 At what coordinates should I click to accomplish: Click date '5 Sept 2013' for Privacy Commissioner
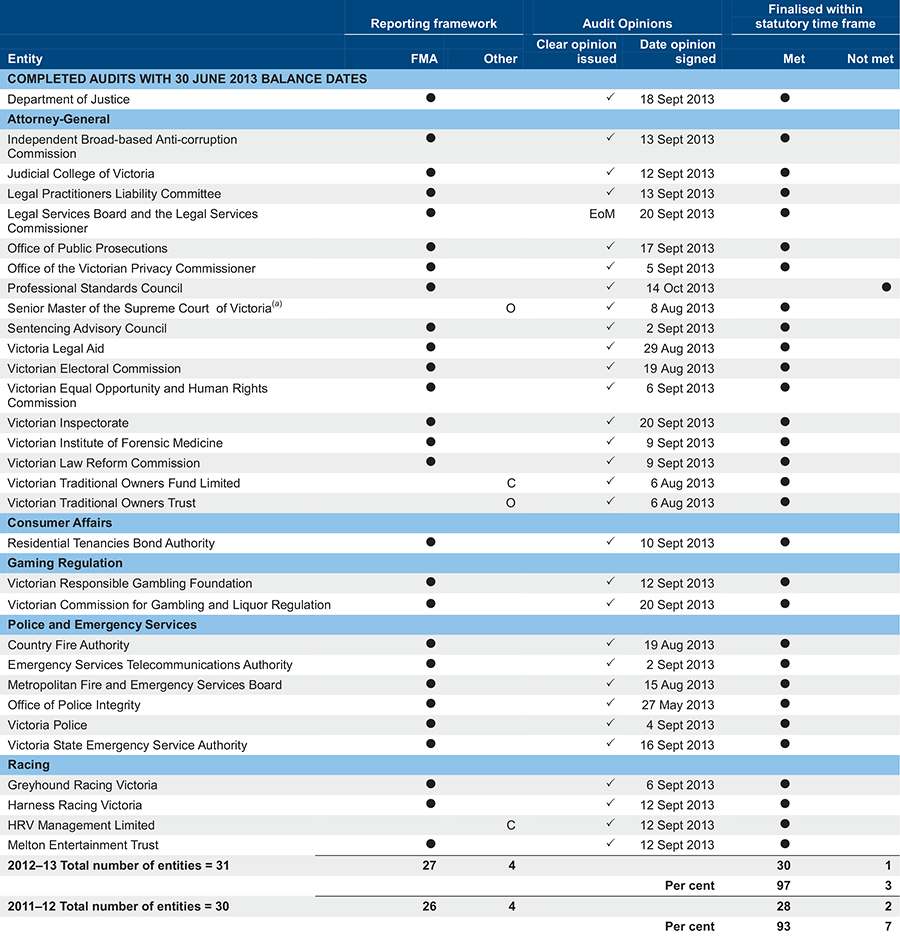click(x=680, y=268)
